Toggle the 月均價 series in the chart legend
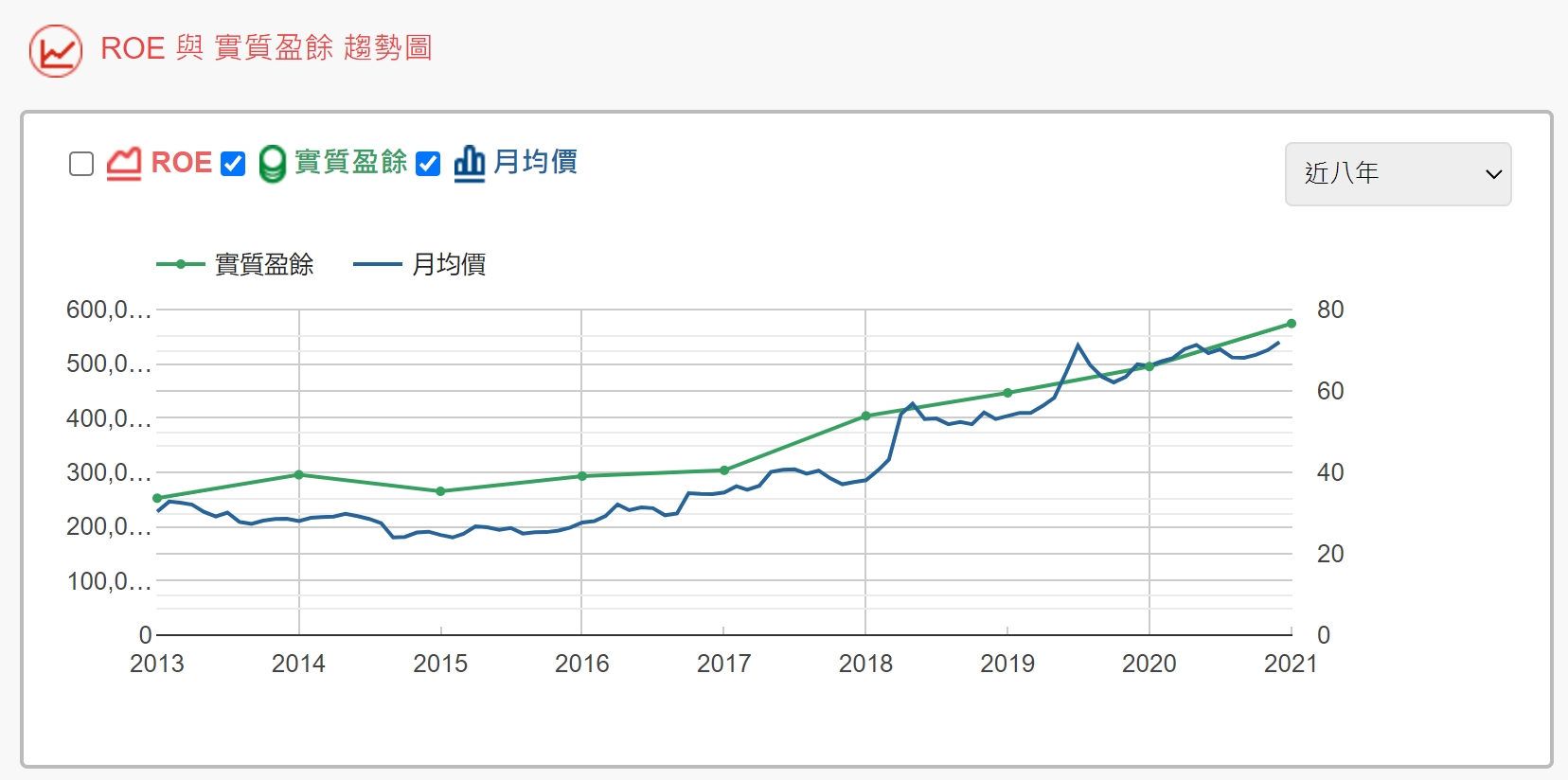The width and height of the screenshot is (1568, 780). 449,265
